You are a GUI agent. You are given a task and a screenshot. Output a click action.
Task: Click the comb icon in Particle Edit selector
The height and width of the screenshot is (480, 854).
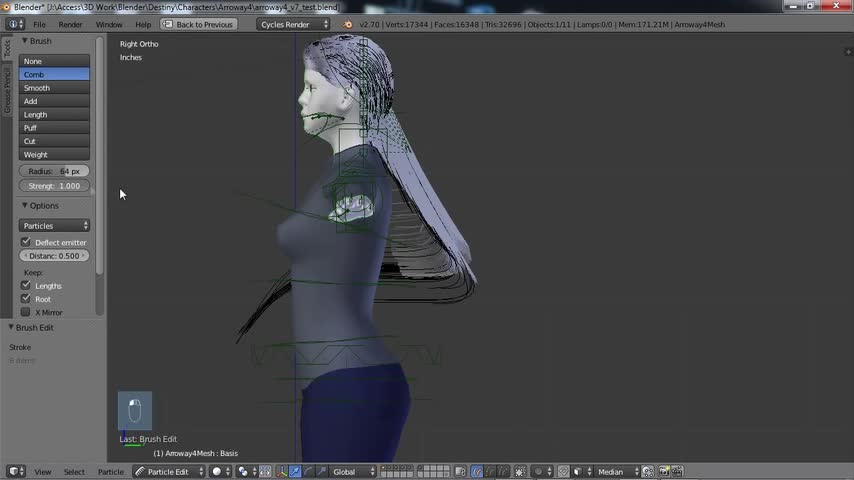[x=141, y=471]
